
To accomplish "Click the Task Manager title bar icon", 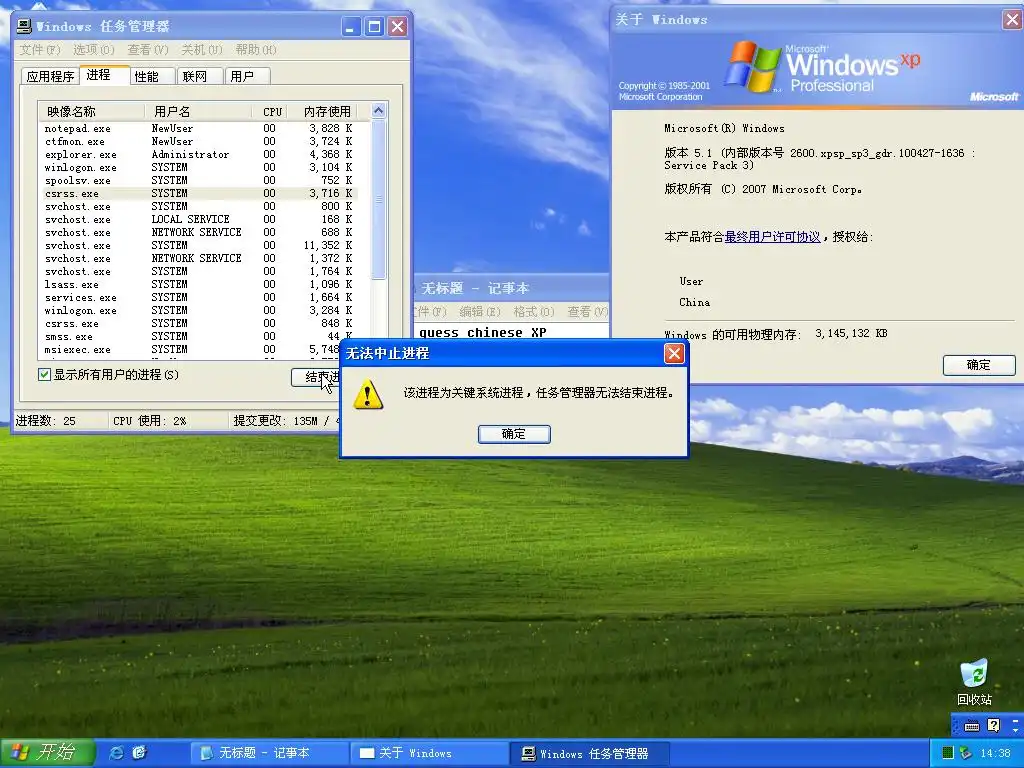I will (x=24, y=26).
